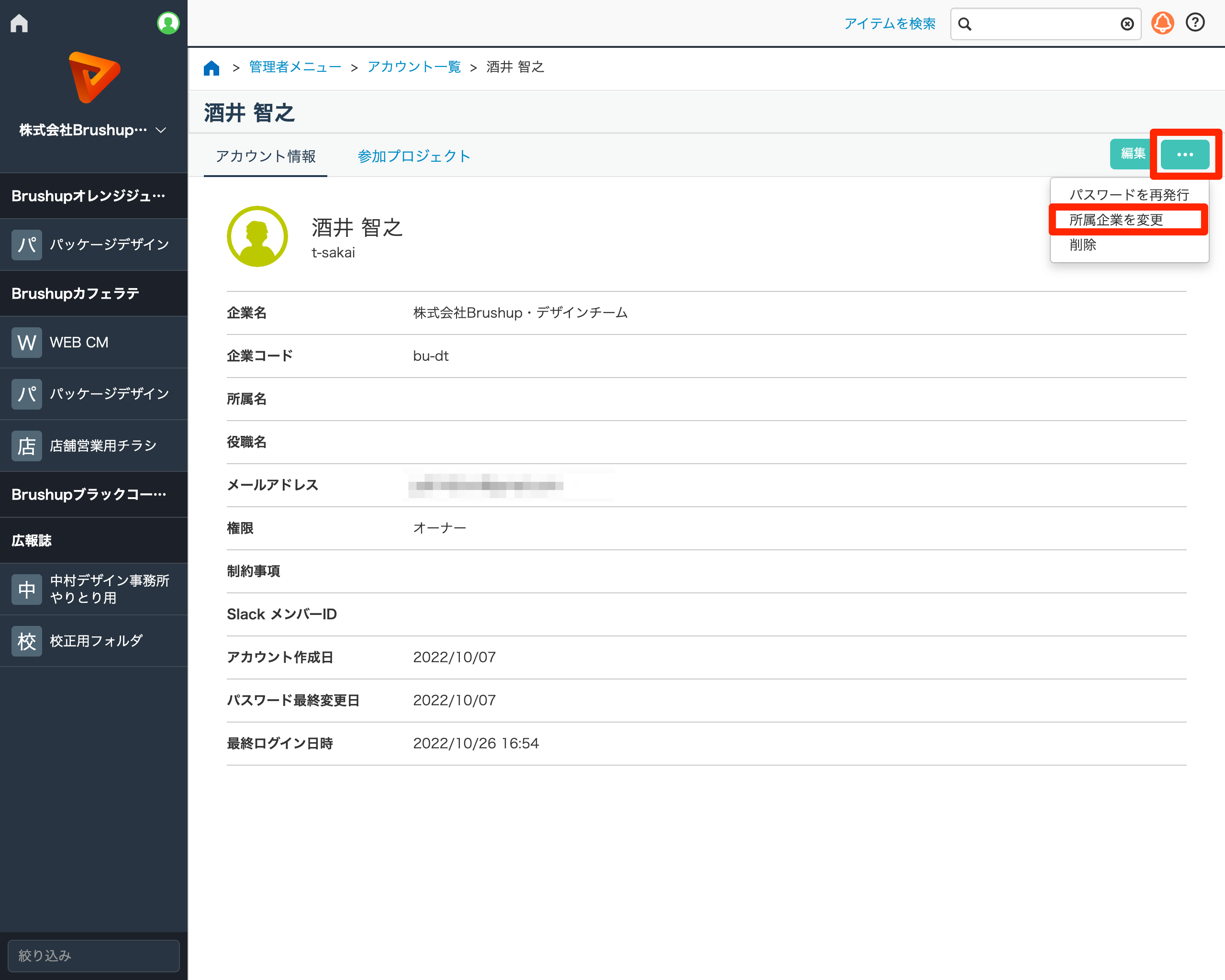Image resolution: width=1225 pixels, height=980 pixels.
Task: Open the help question mark icon
Action: [x=1195, y=22]
